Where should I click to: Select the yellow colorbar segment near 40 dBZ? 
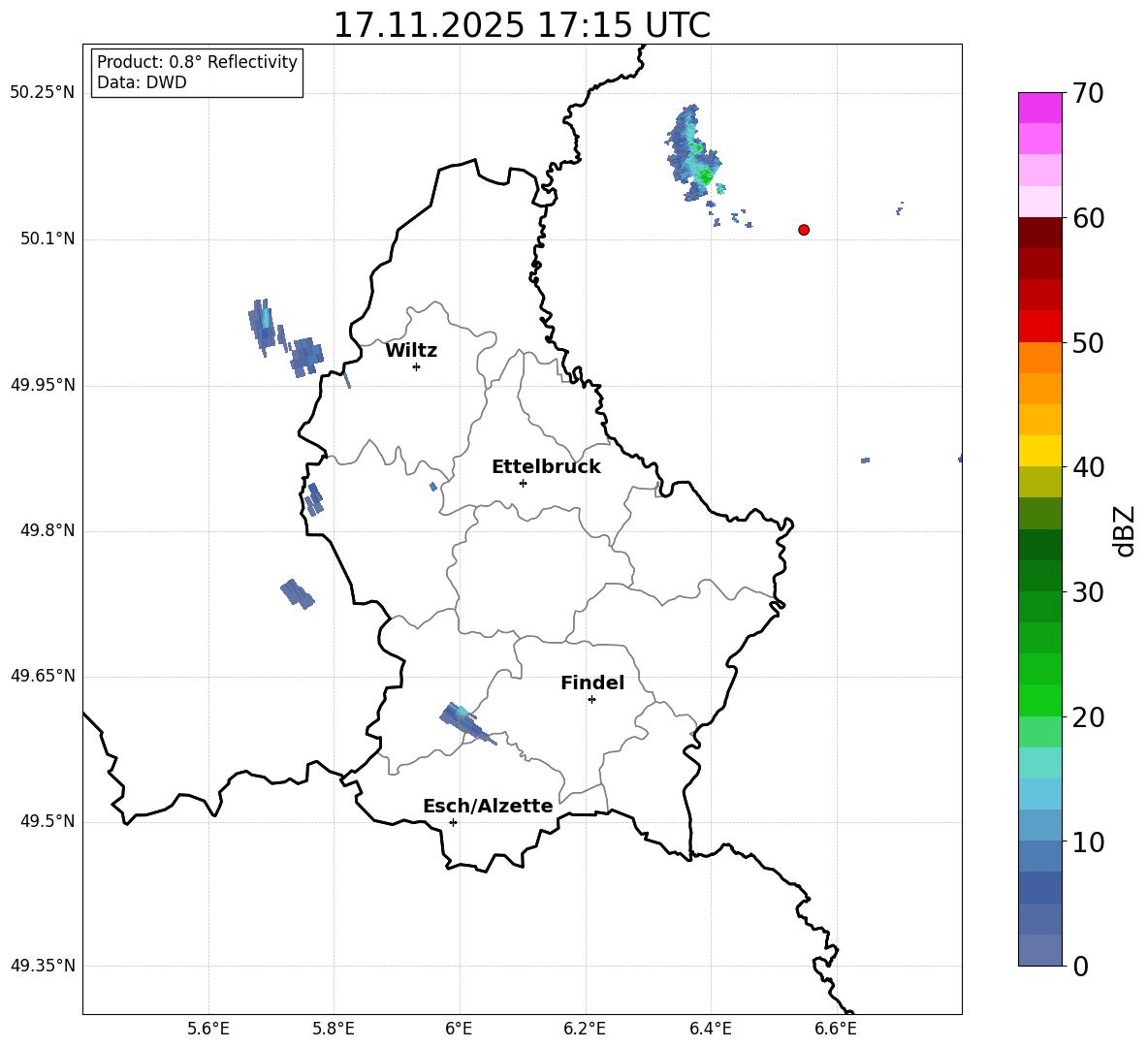[1040, 451]
